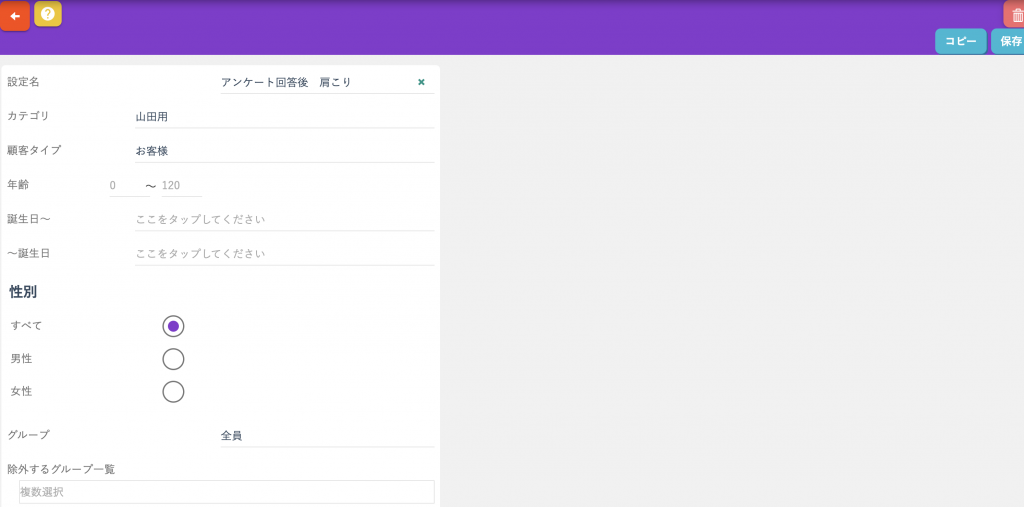Screen dimensions: 1024x507
Task: Open the 顧客タイプ dropdown showing お客様
Action: (x=284, y=151)
